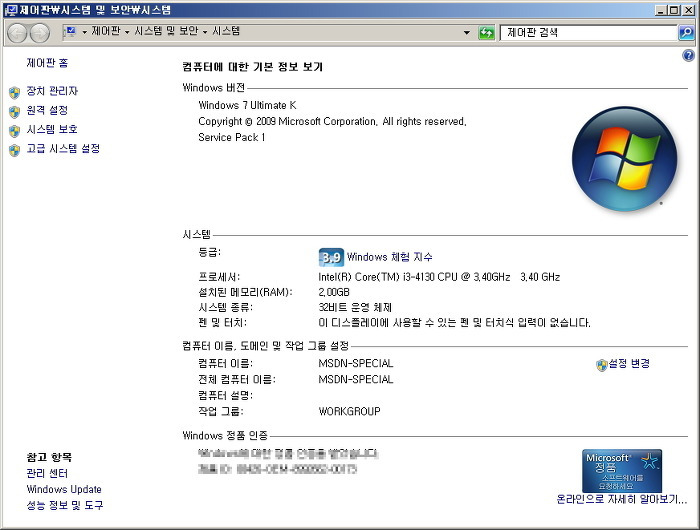Viewport: 700px width, 530px height.
Task: Click the 제어판 검색 search field
Action: point(588,33)
